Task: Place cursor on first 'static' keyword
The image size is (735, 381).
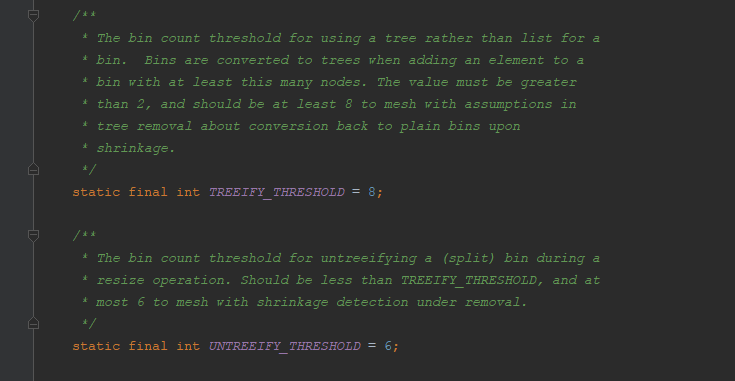Action: point(96,192)
